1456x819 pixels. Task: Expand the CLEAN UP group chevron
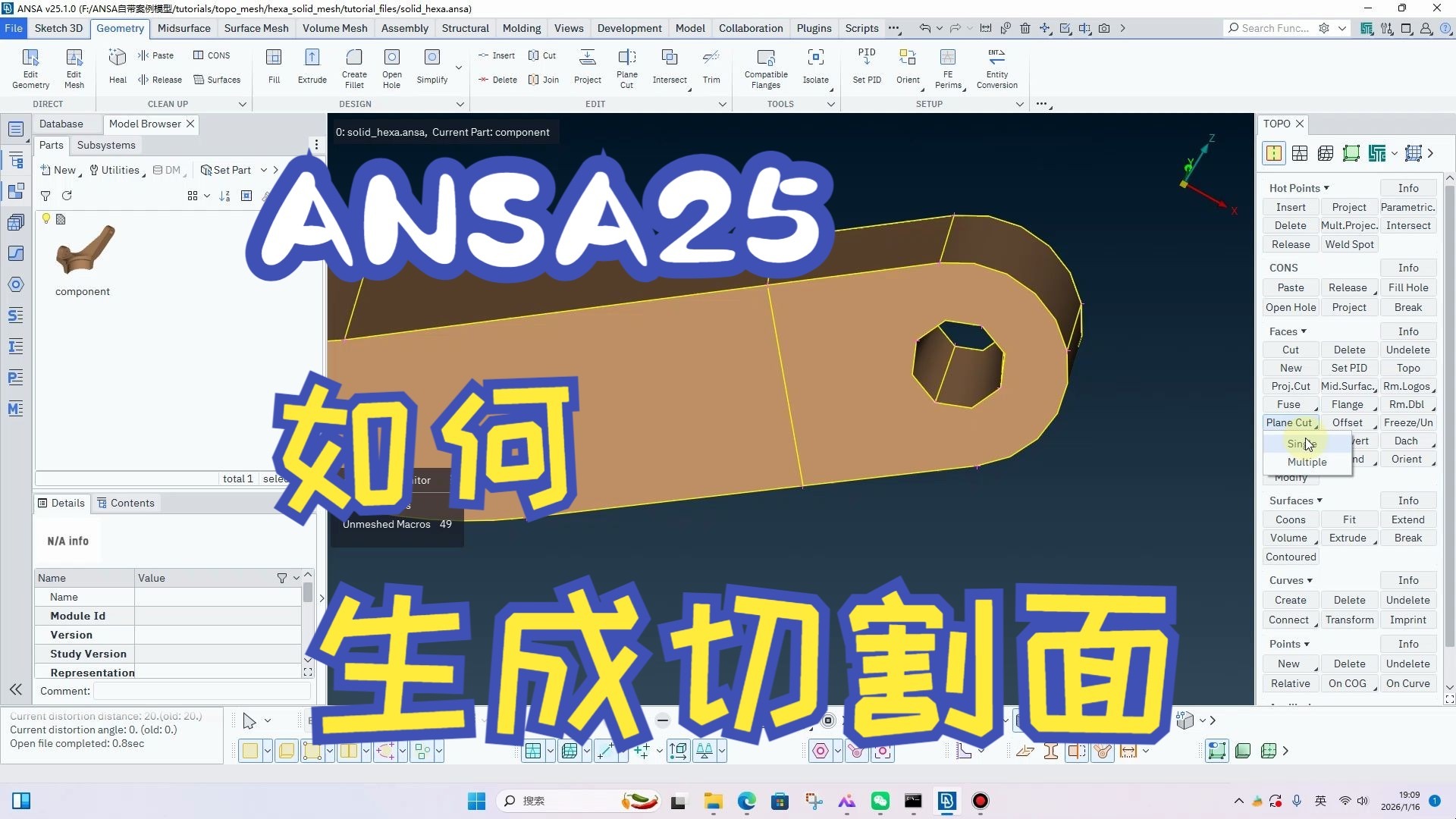pos(243,104)
